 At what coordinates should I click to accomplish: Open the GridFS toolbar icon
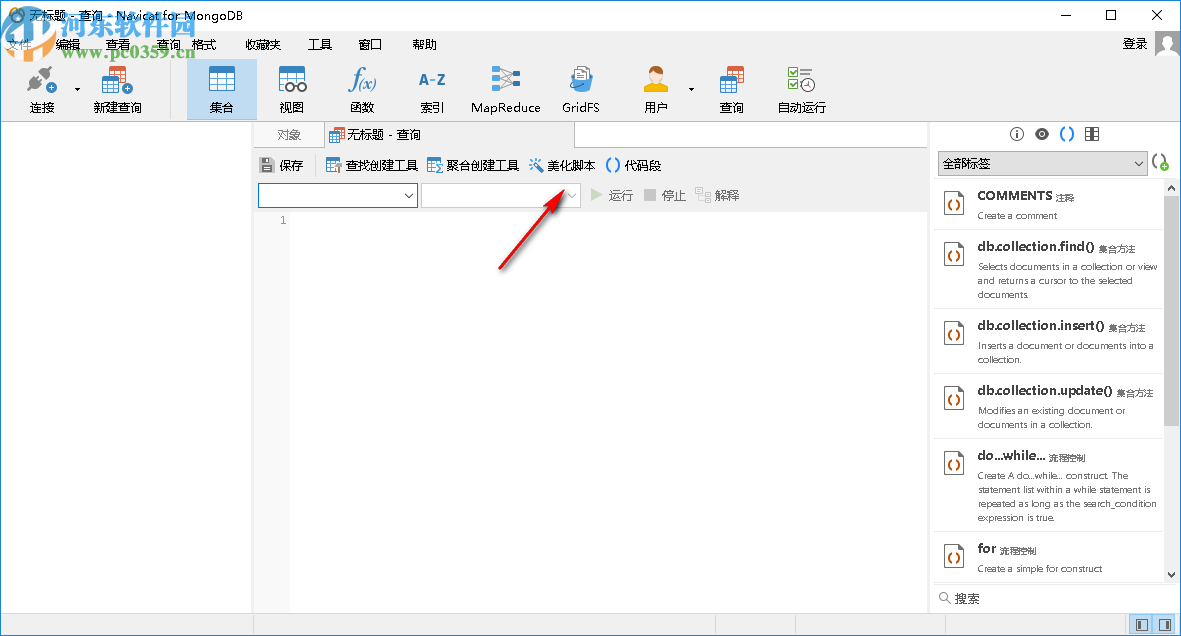pos(581,90)
